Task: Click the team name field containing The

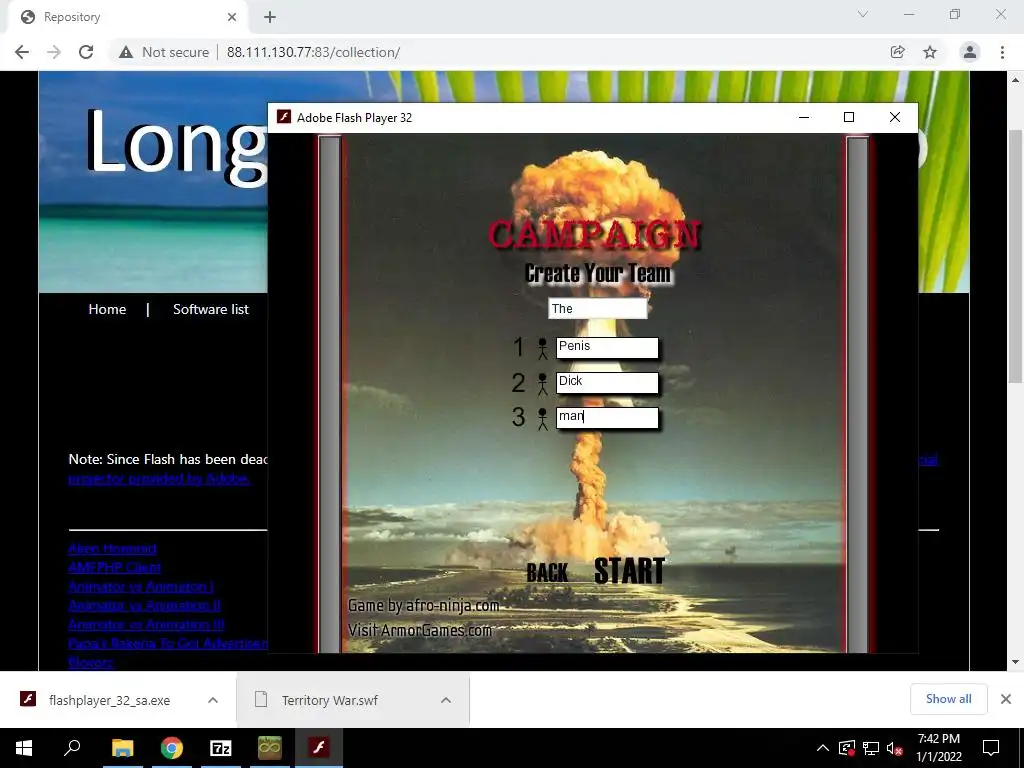Action: pos(598,309)
